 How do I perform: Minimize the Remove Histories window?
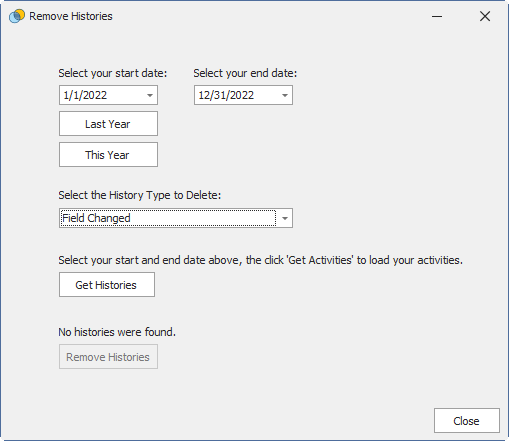click(x=437, y=16)
